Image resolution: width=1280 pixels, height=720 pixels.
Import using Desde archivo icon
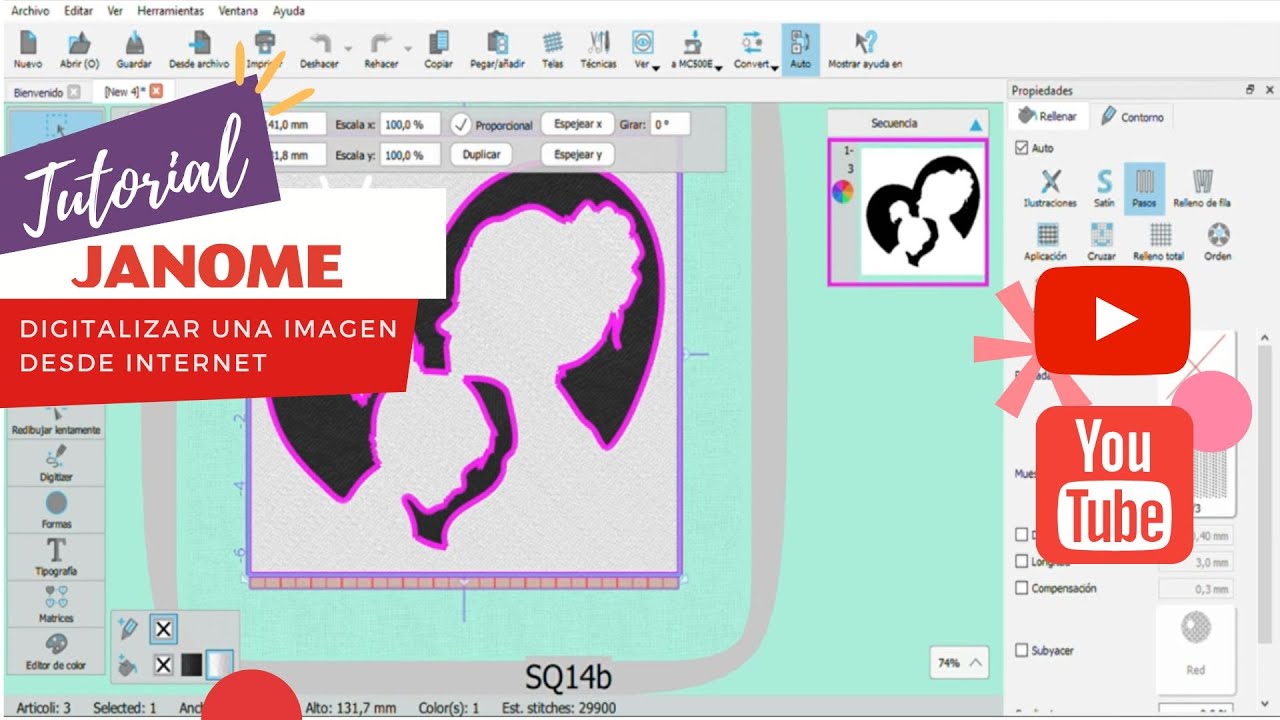199,50
